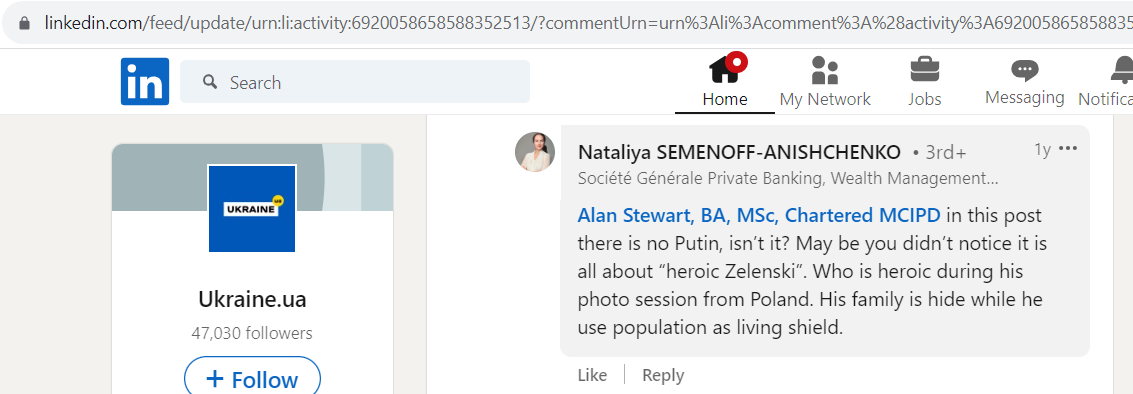Click the Search input field

[x=355, y=82]
